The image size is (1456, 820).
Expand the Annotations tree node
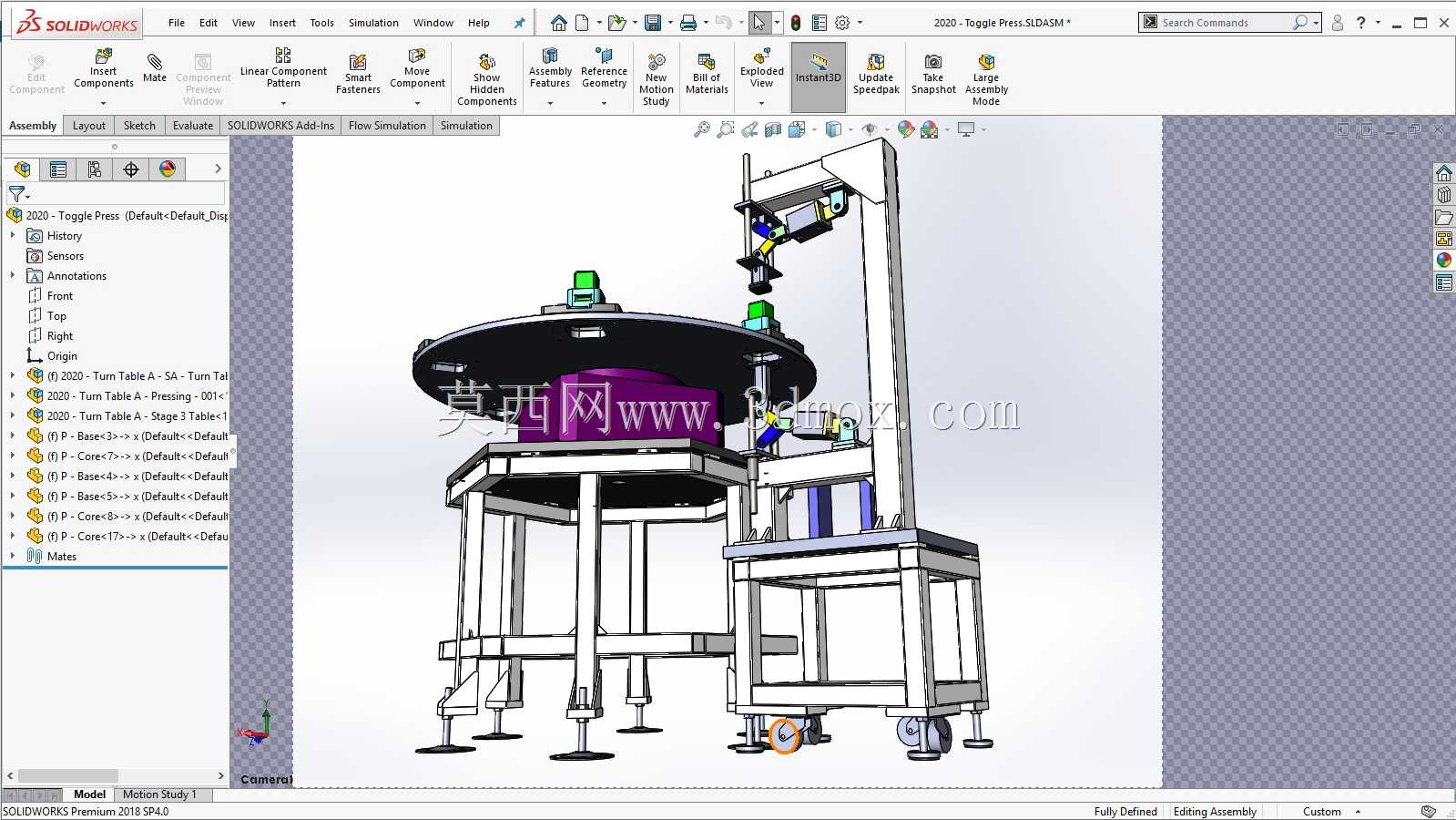[x=13, y=275]
